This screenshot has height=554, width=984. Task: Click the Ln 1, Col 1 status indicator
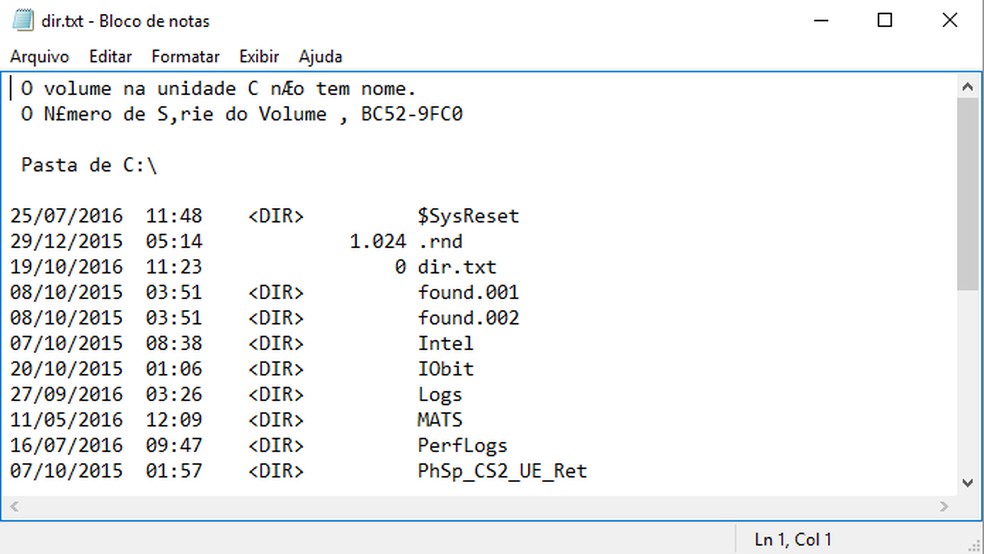tap(793, 540)
